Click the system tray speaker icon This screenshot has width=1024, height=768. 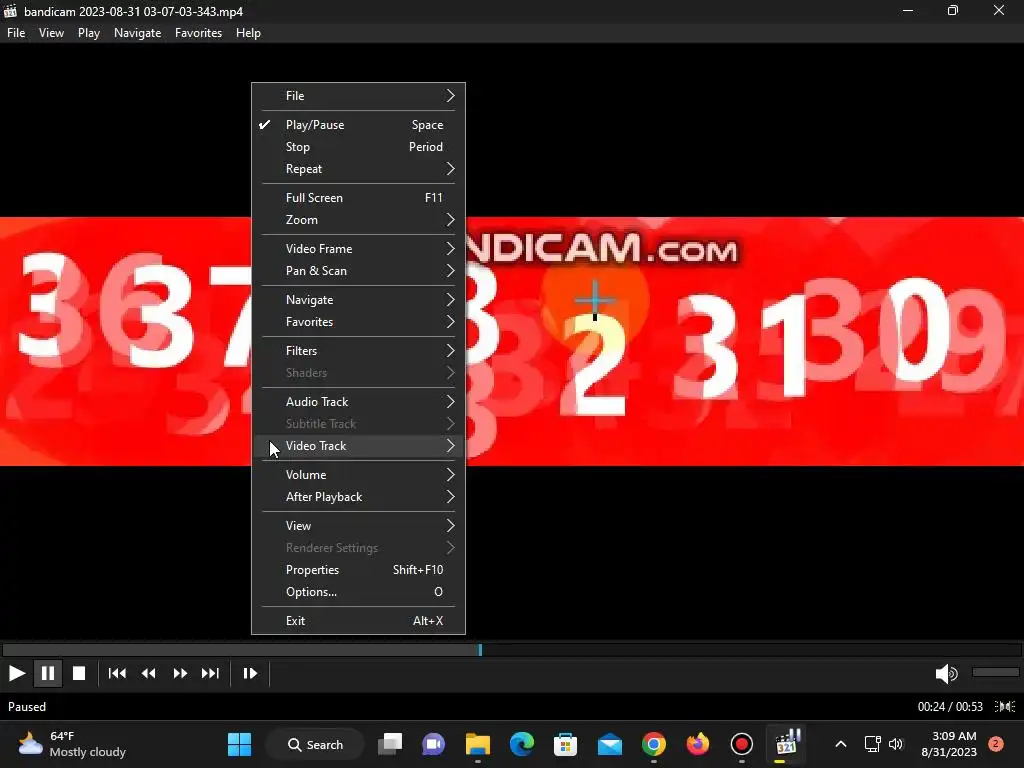[x=896, y=744]
